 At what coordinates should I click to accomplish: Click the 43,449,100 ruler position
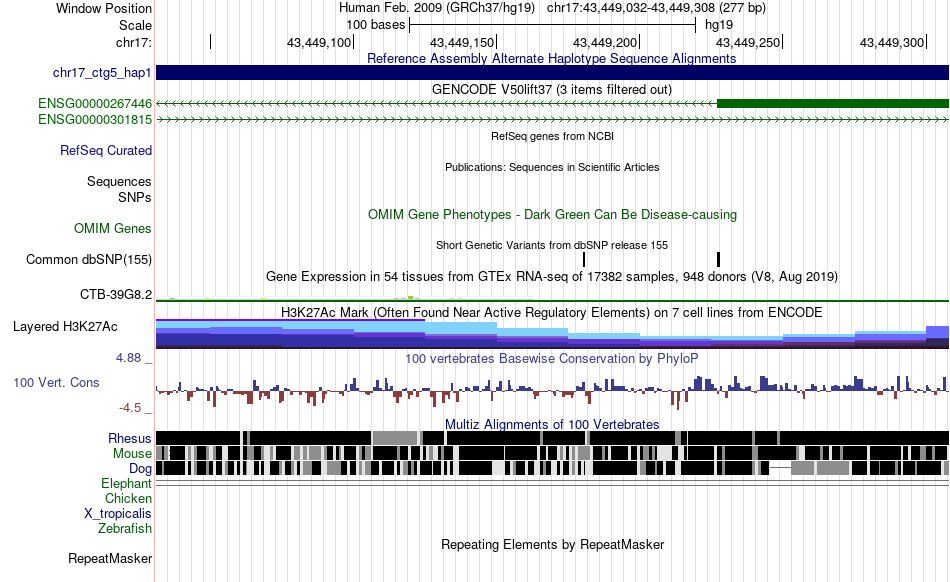coord(319,42)
